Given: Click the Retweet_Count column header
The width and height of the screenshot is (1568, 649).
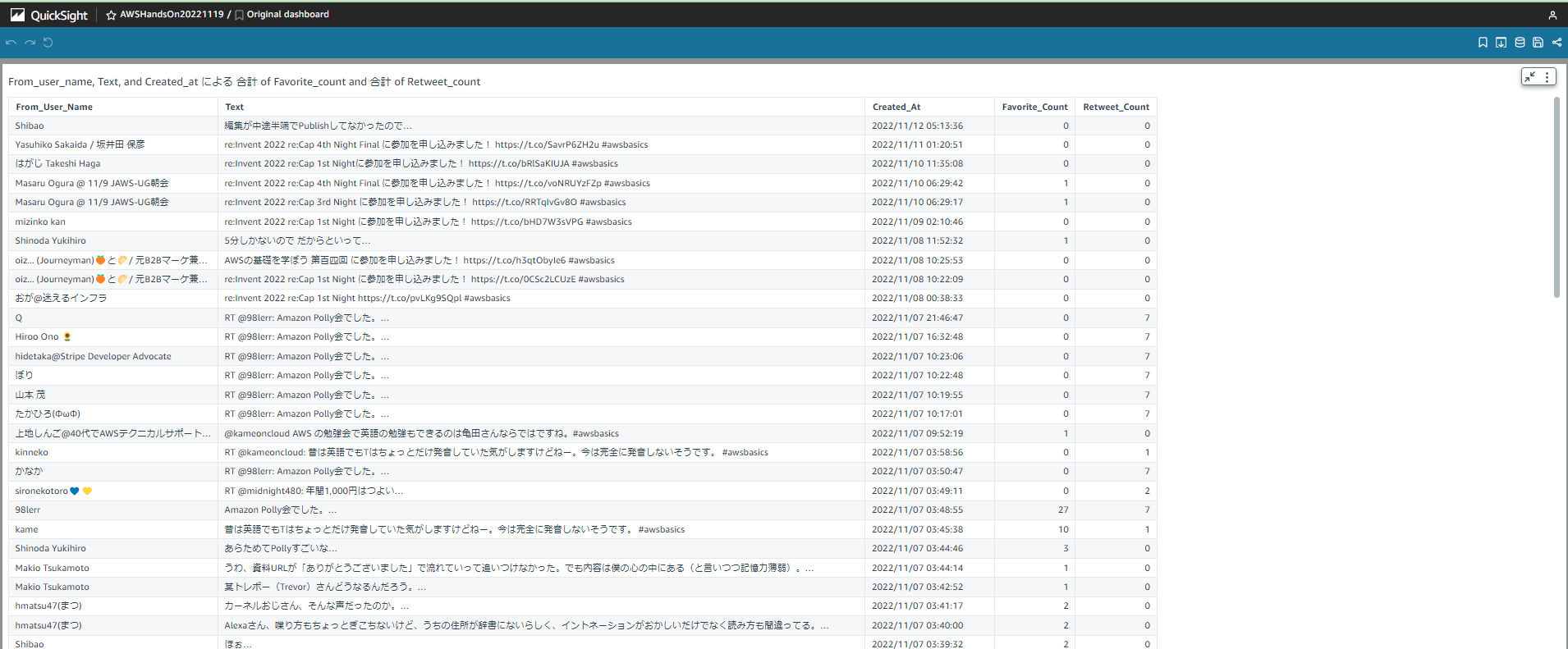Looking at the screenshot, I should point(1116,107).
